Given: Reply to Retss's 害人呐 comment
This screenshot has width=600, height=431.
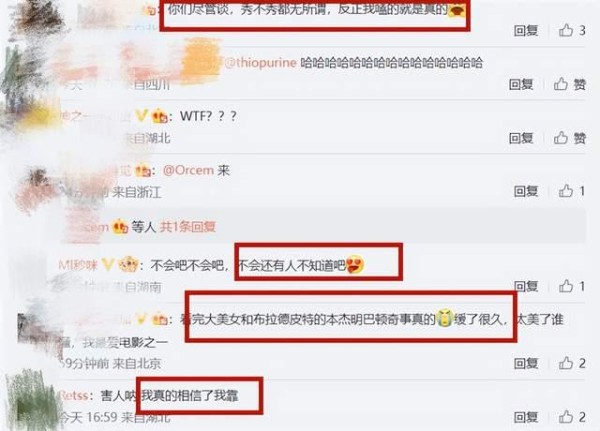Looking at the screenshot, I should pos(526,417).
